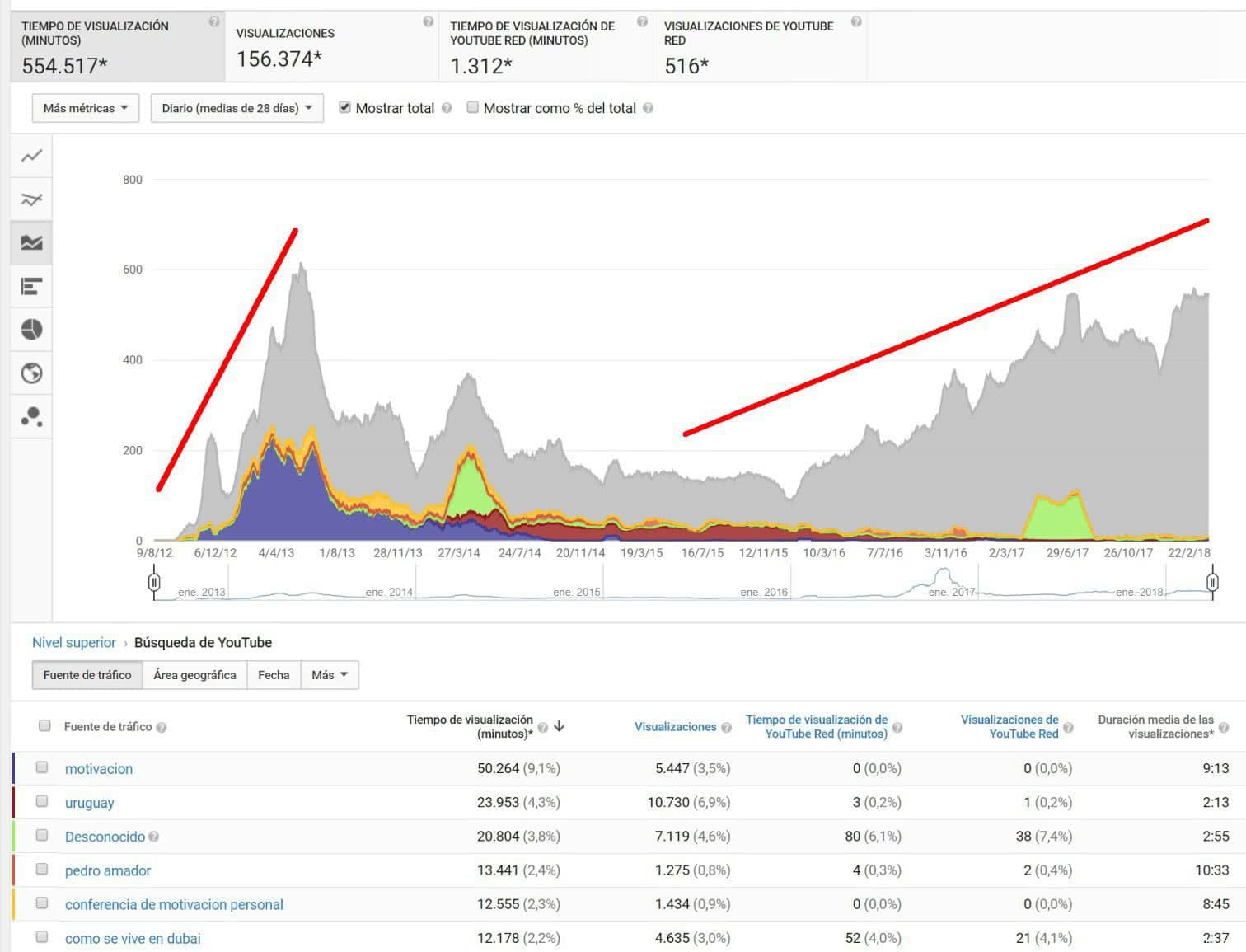Screen dimensions: 1246x952
Task: Click help icon beside Fuente de tráfico header
Action: [162, 727]
